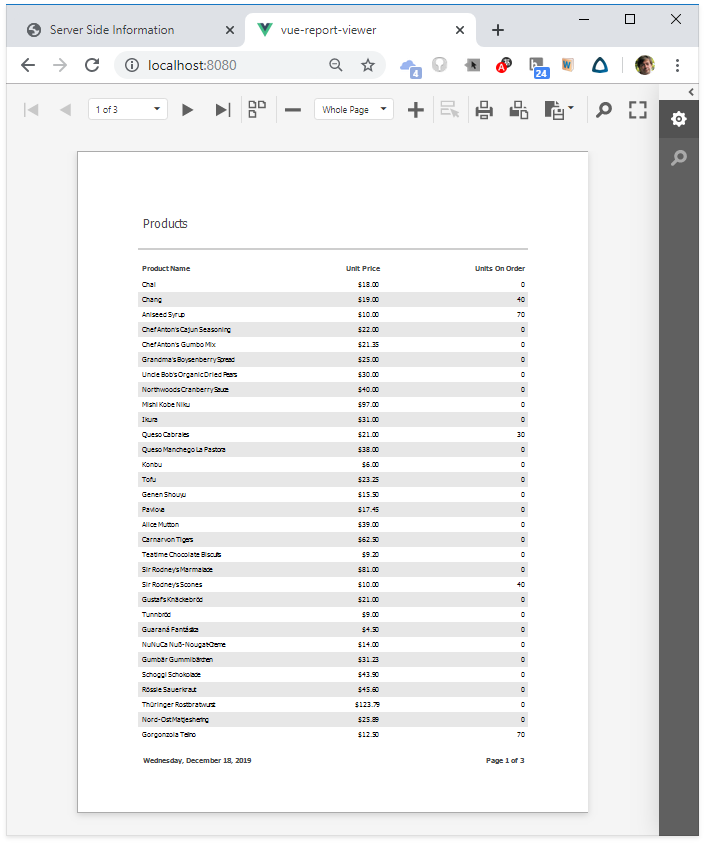Toggle multipage view mode
Image resolution: width=705 pixels, height=844 pixels.
[x=257, y=109]
